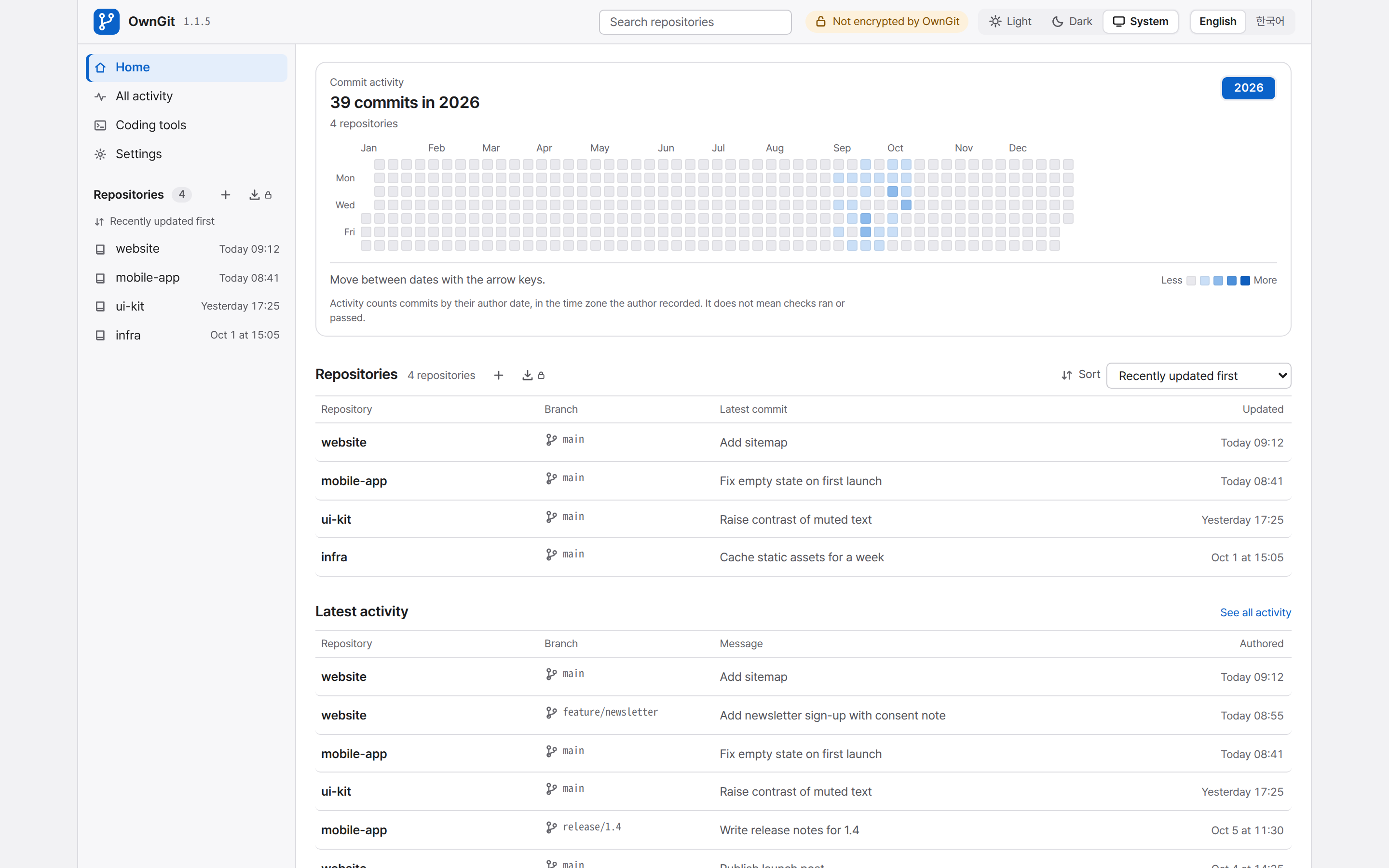Click the branch icon in feature/newsletter row
Image resolution: width=1389 pixels, height=868 pixels.
[x=551, y=712]
